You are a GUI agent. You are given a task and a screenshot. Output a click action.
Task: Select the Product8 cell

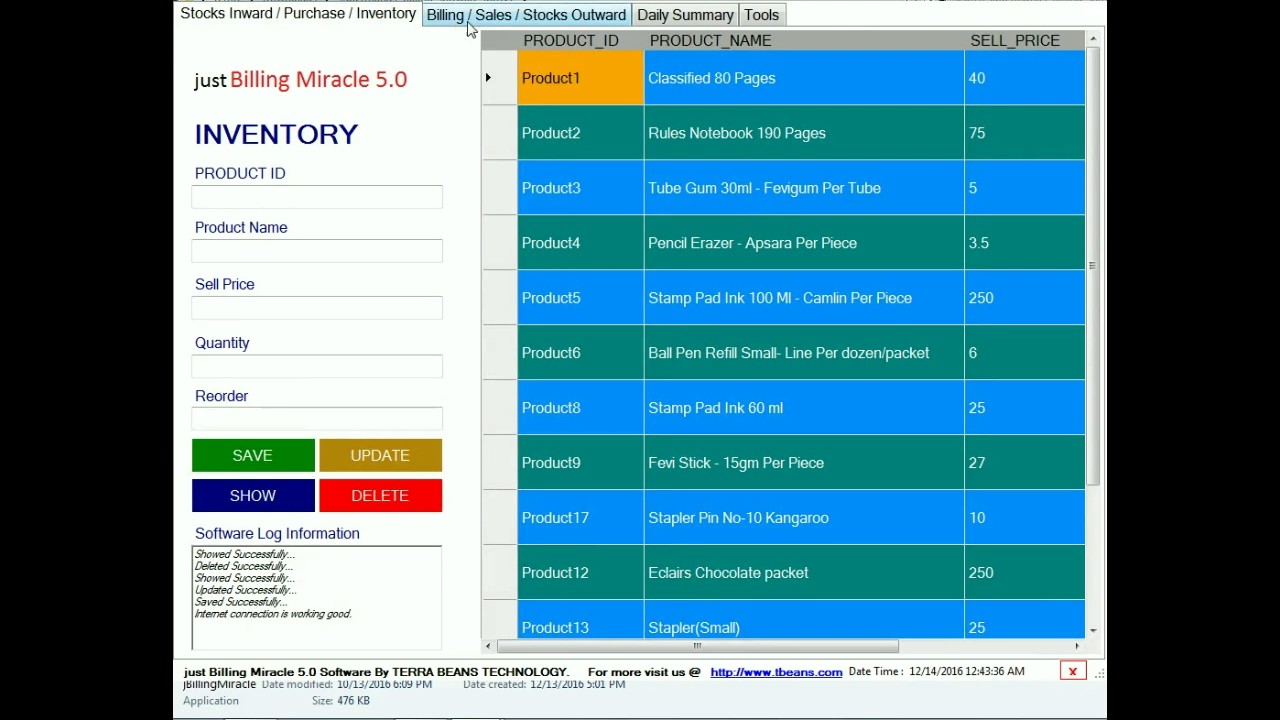click(580, 408)
